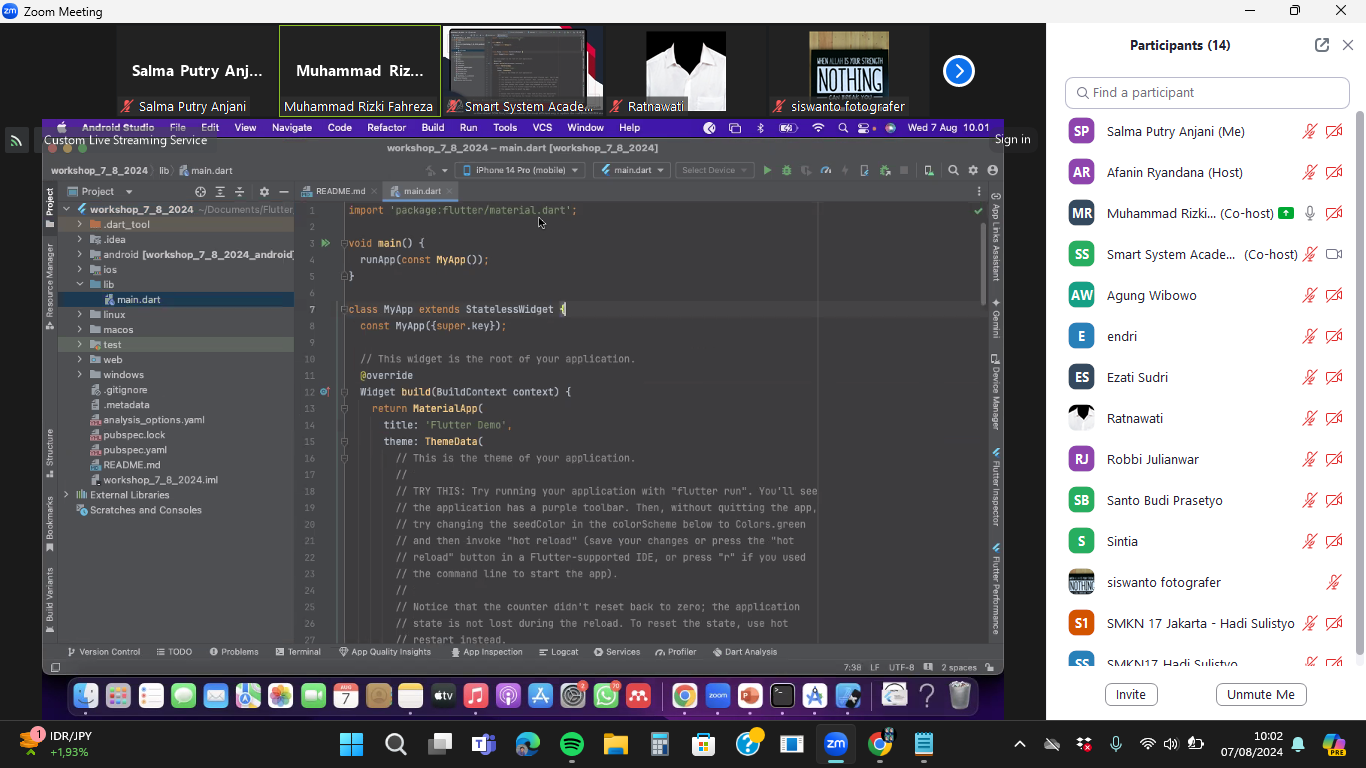The width and height of the screenshot is (1366, 768).
Task: Hide the Project panel with minus icon
Action: (x=284, y=191)
